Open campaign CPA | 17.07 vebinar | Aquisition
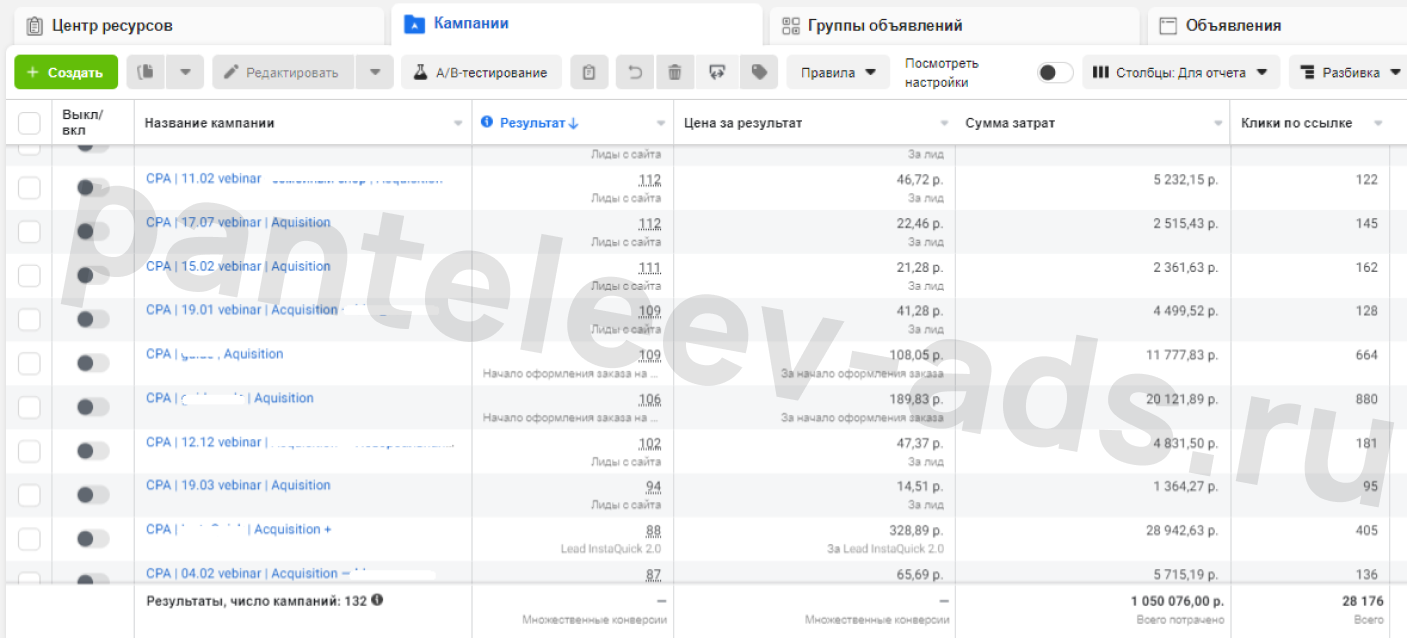Screen dimensions: 1407x638 238,222
